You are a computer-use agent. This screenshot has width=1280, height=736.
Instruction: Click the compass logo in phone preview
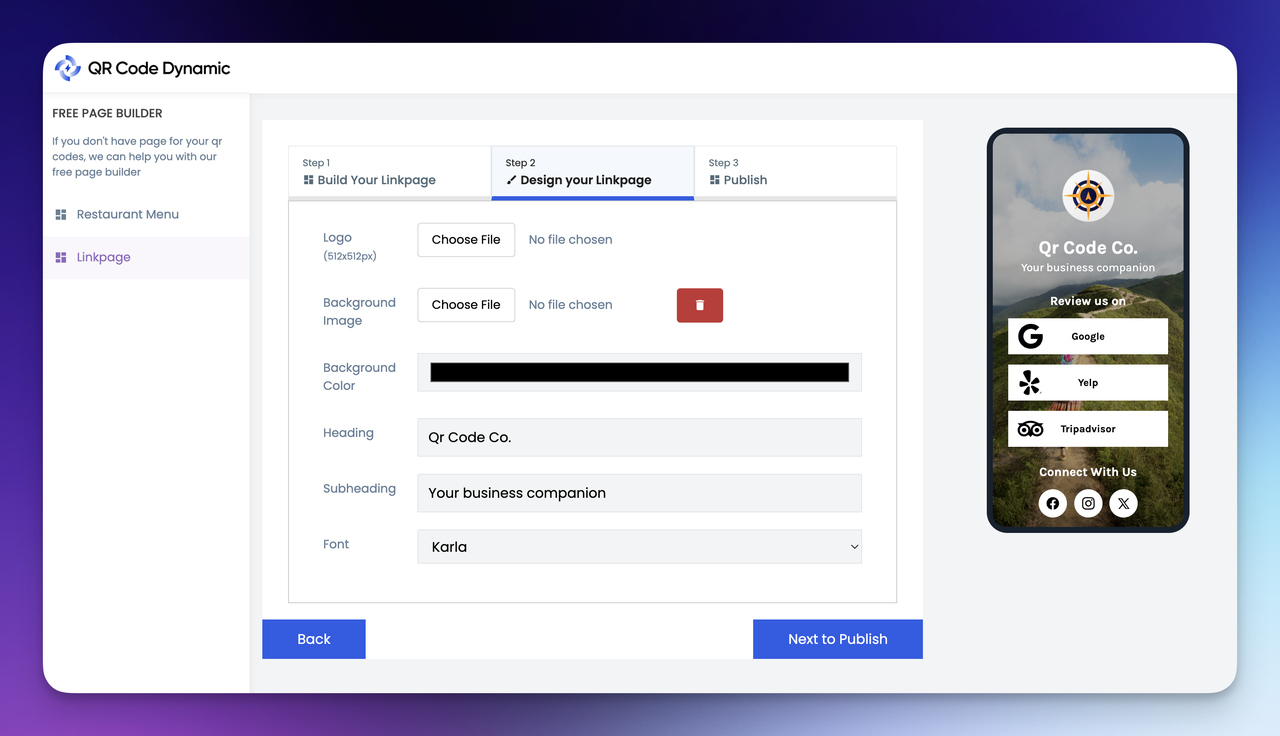click(x=1087, y=196)
